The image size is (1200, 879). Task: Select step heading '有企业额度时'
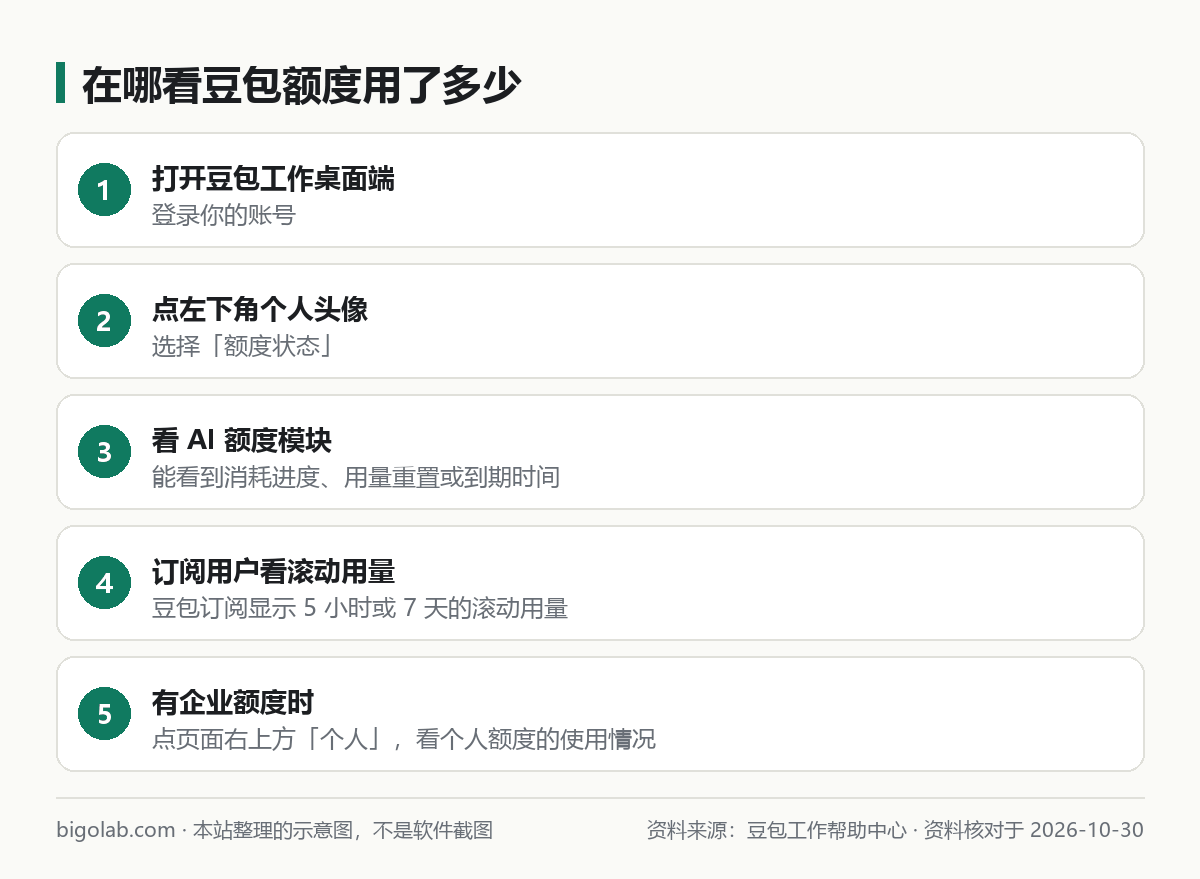(x=234, y=703)
